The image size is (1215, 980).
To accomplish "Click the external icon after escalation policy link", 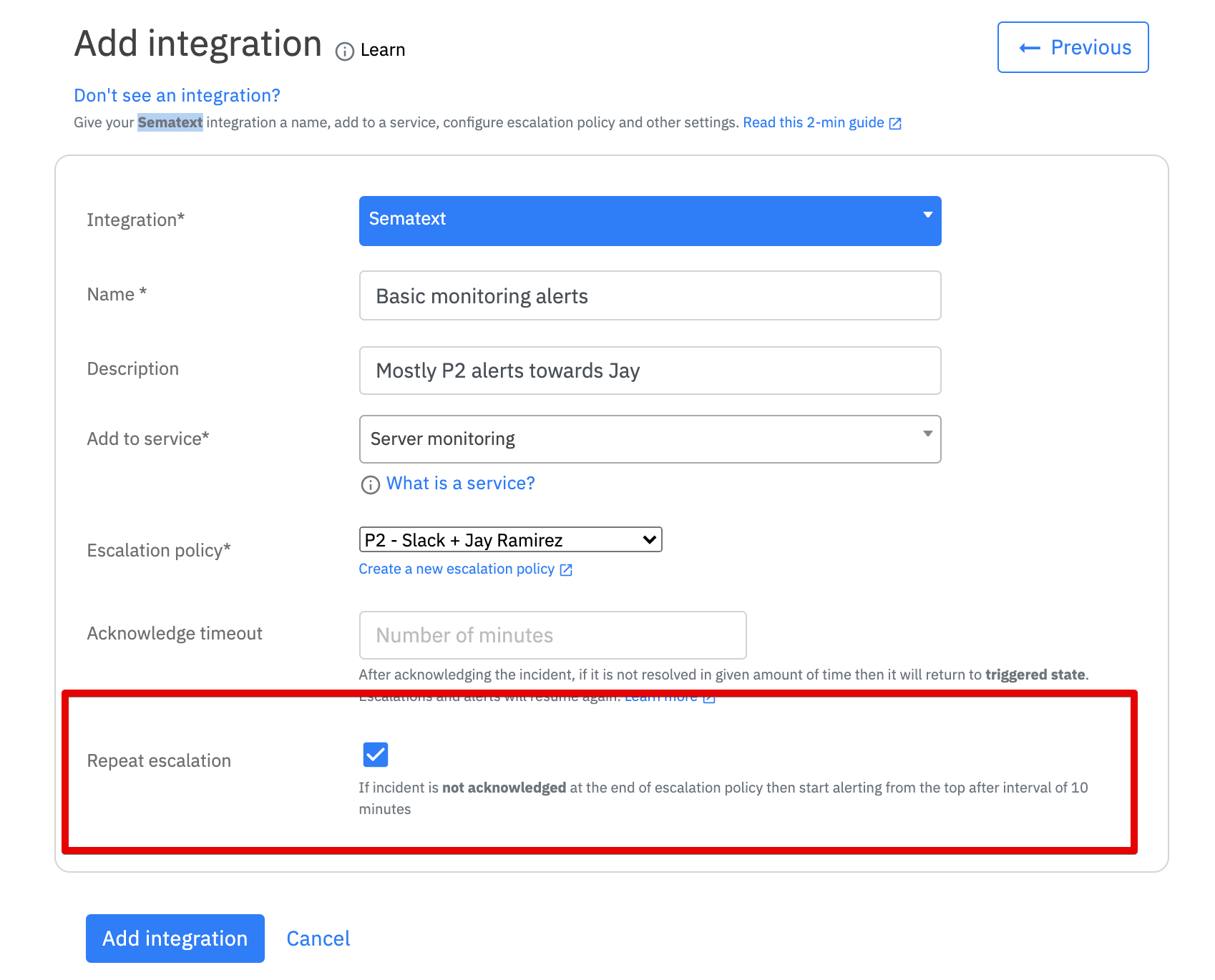I will (x=566, y=570).
